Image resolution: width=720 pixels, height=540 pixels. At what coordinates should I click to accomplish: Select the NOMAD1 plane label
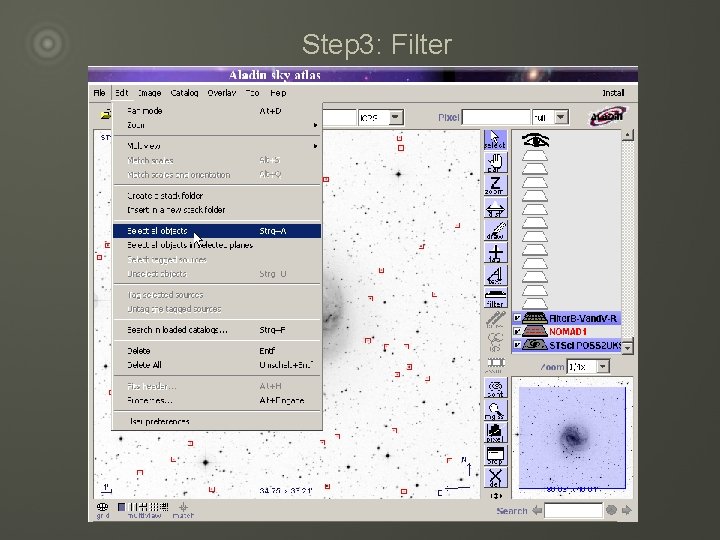pyautogui.click(x=568, y=331)
